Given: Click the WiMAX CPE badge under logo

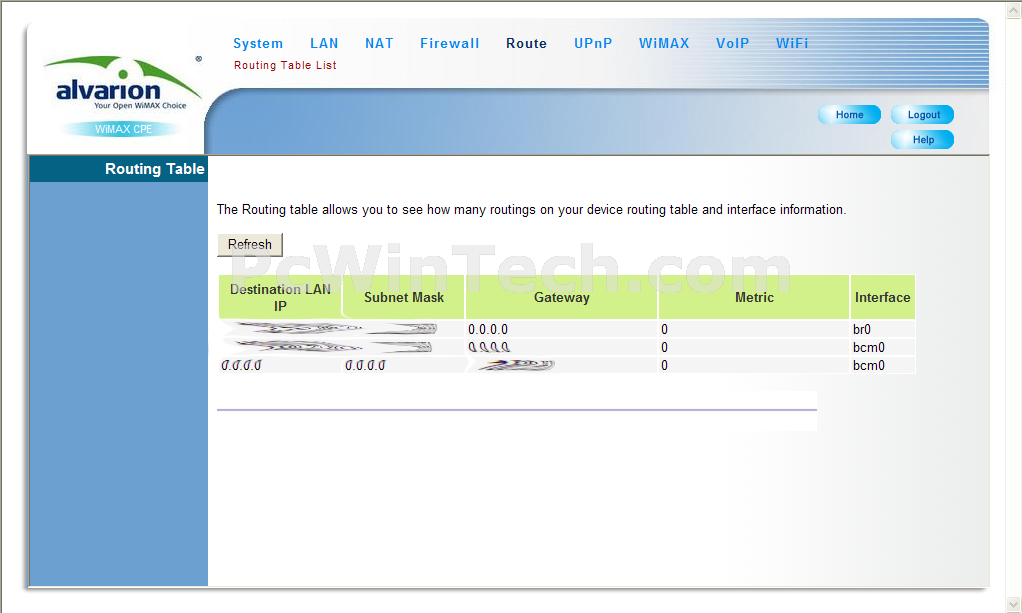Looking at the screenshot, I should click(123, 129).
